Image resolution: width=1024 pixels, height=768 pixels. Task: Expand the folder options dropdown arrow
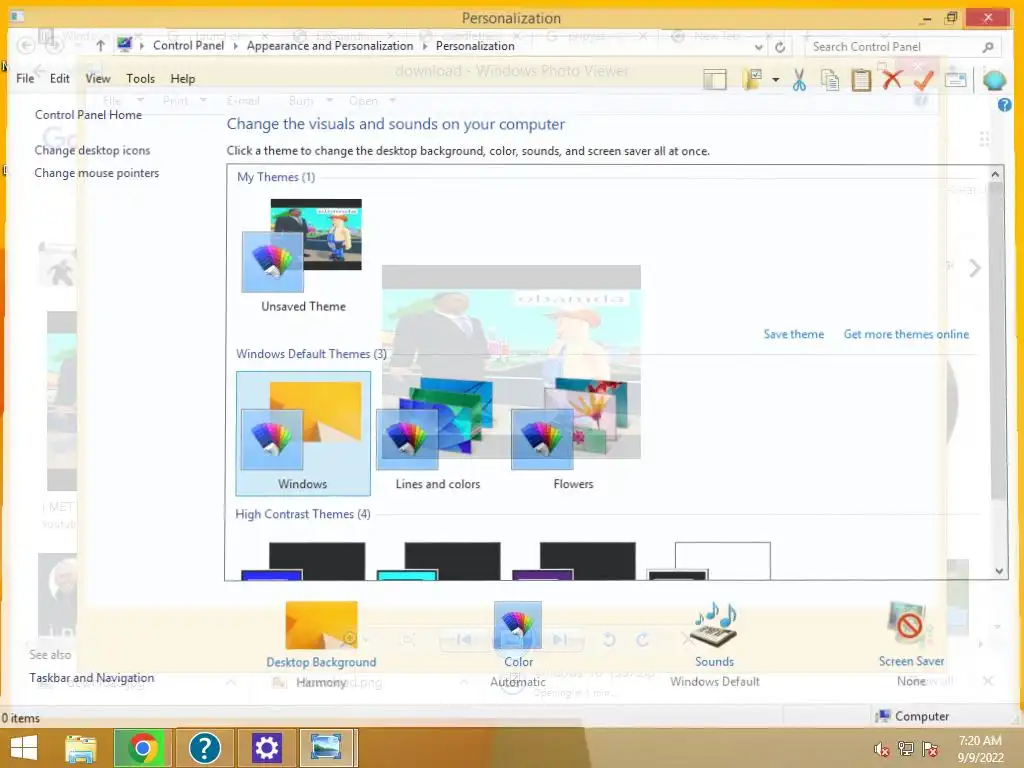coord(776,80)
